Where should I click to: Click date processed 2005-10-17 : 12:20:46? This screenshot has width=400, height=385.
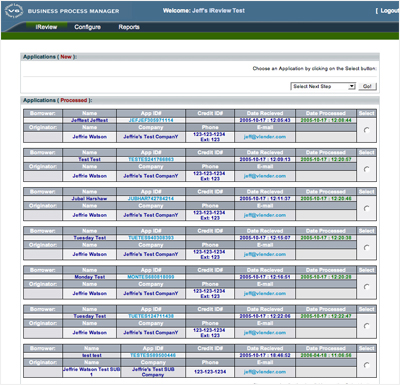coord(326,199)
